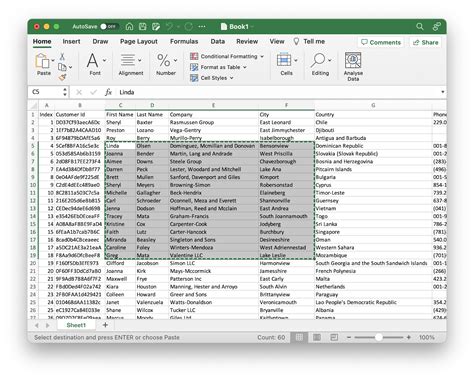Redo the last action
The image size is (474, 379).
point(189,26)
